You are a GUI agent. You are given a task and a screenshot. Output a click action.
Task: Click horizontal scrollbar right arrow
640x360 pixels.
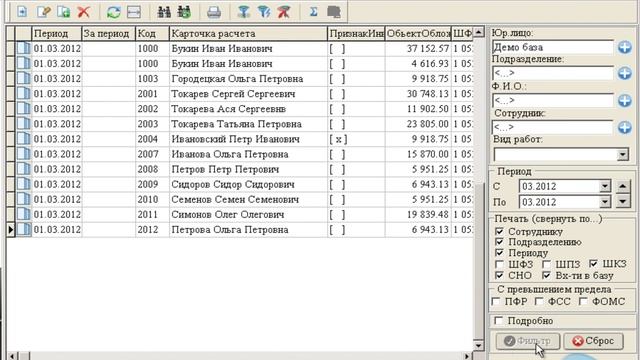point(467,356)
